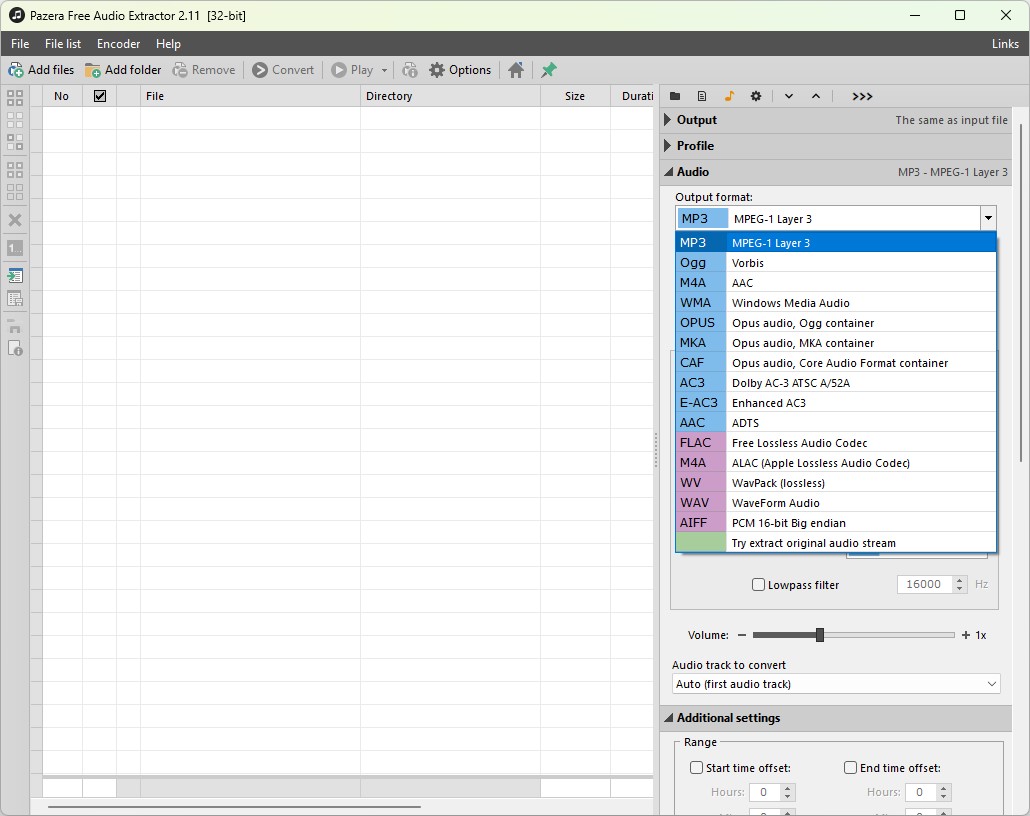Screen dimensions: 1030x816
Task: Click the small gear icon in right panel
Action: click(756, 97)
